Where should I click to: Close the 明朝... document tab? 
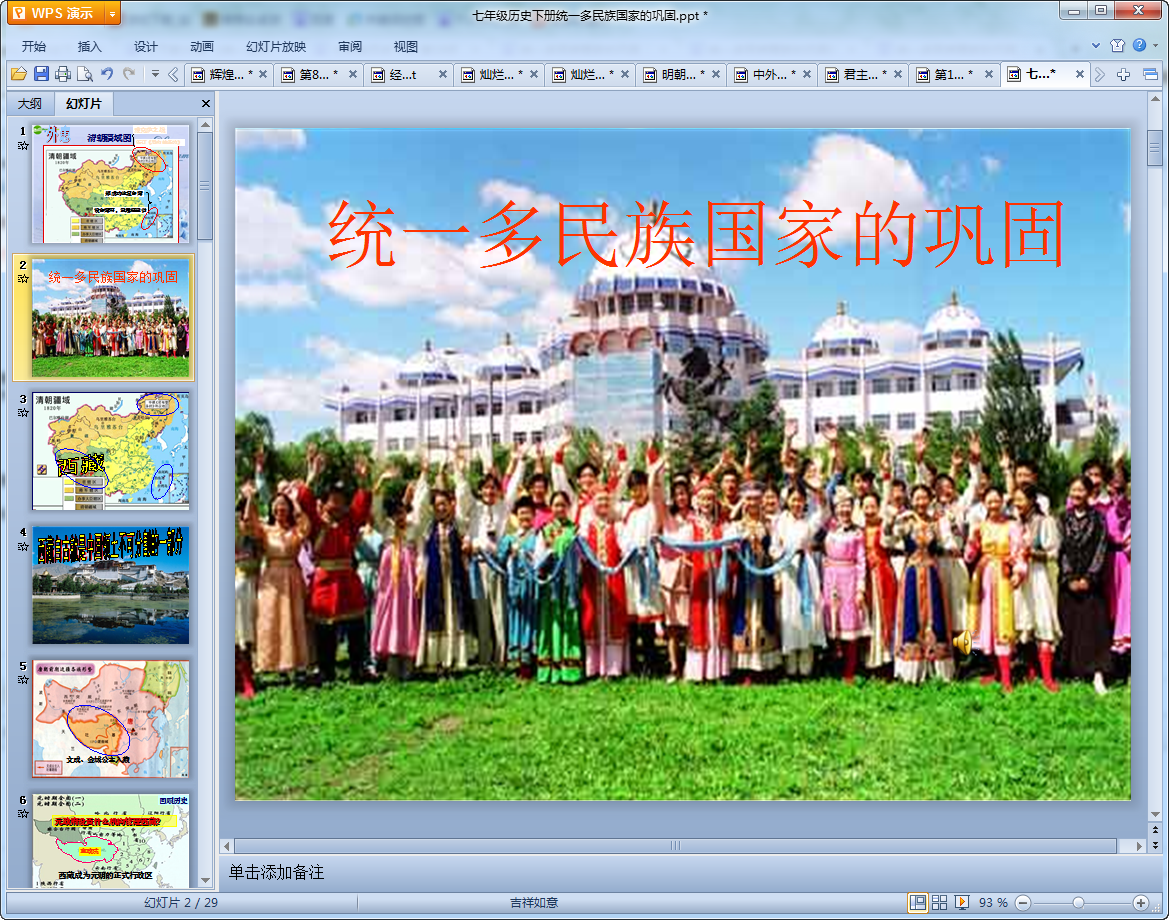point(716,74)
